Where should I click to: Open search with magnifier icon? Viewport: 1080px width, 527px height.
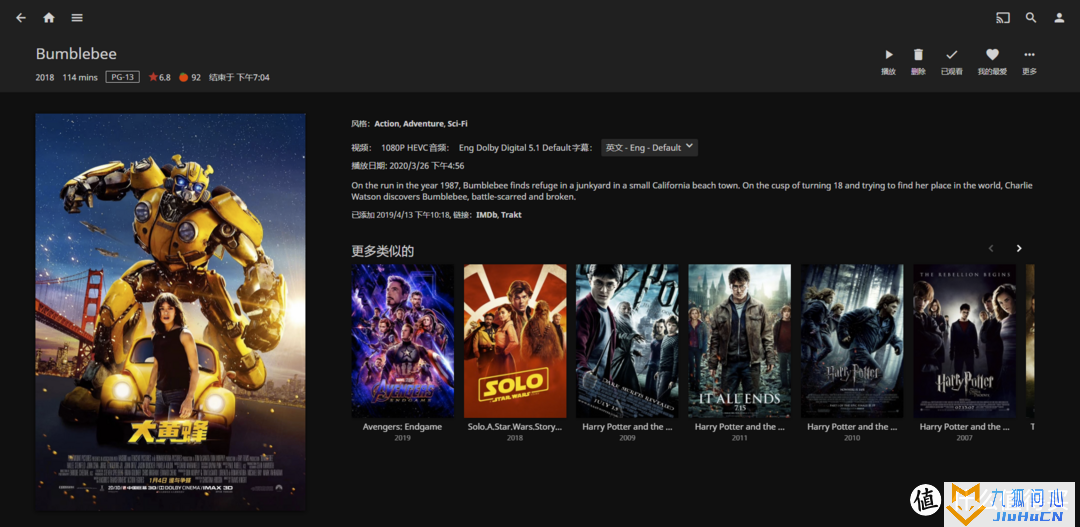tap(1031, 18)
